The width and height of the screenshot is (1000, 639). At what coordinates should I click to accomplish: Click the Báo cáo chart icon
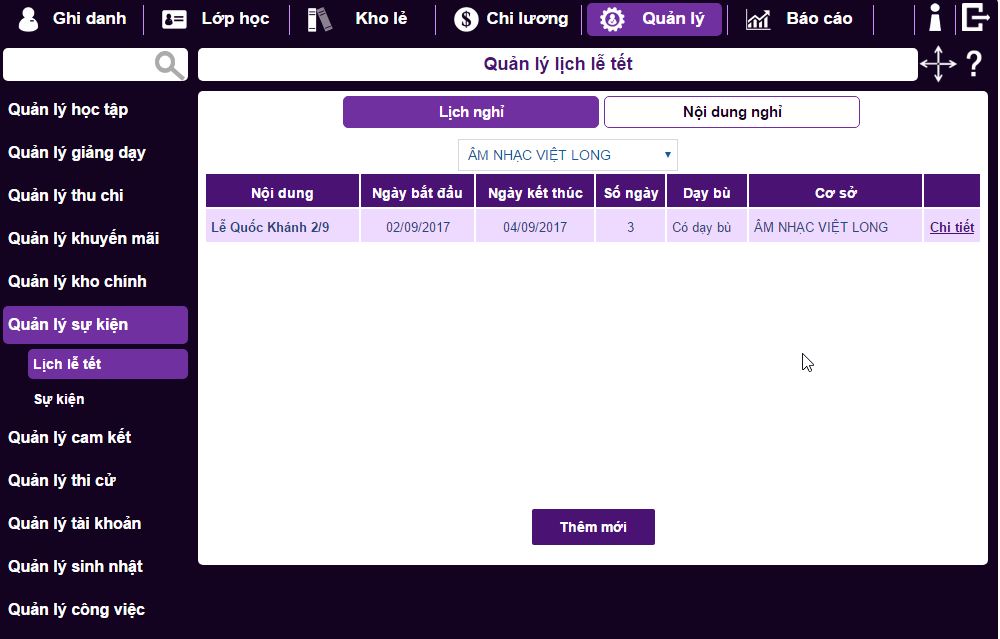pos(758,19)
